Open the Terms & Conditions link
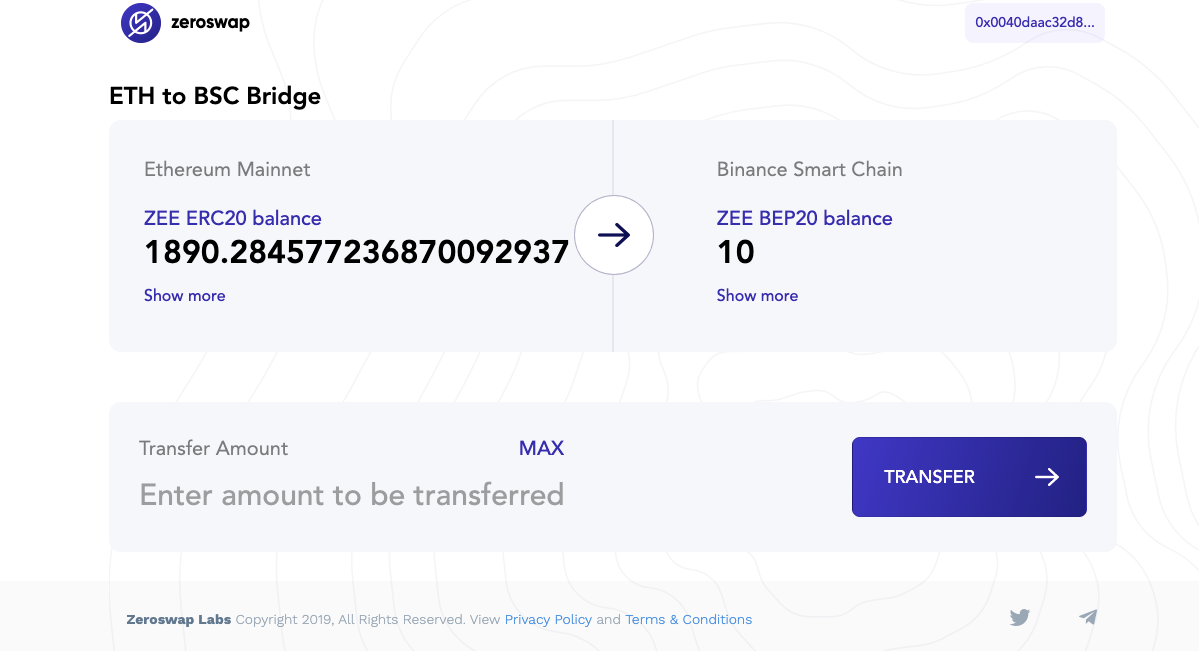The image size is (1199, 651). point(688,620)
